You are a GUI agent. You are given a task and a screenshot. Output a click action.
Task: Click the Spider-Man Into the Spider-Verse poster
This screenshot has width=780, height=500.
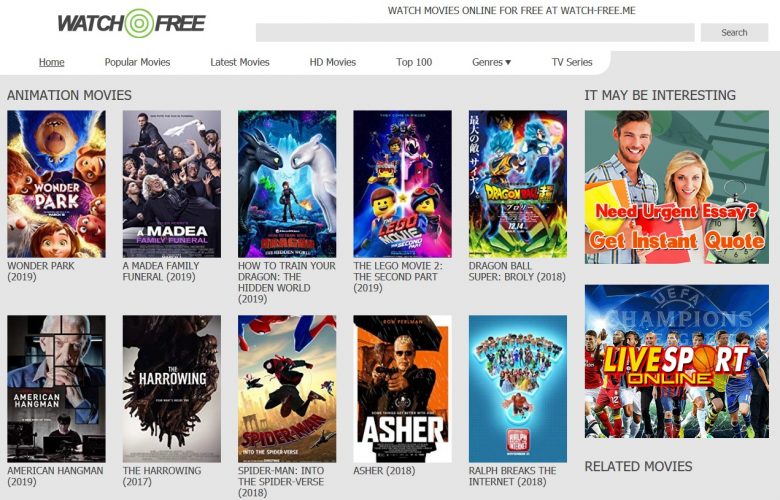point(287,389)
